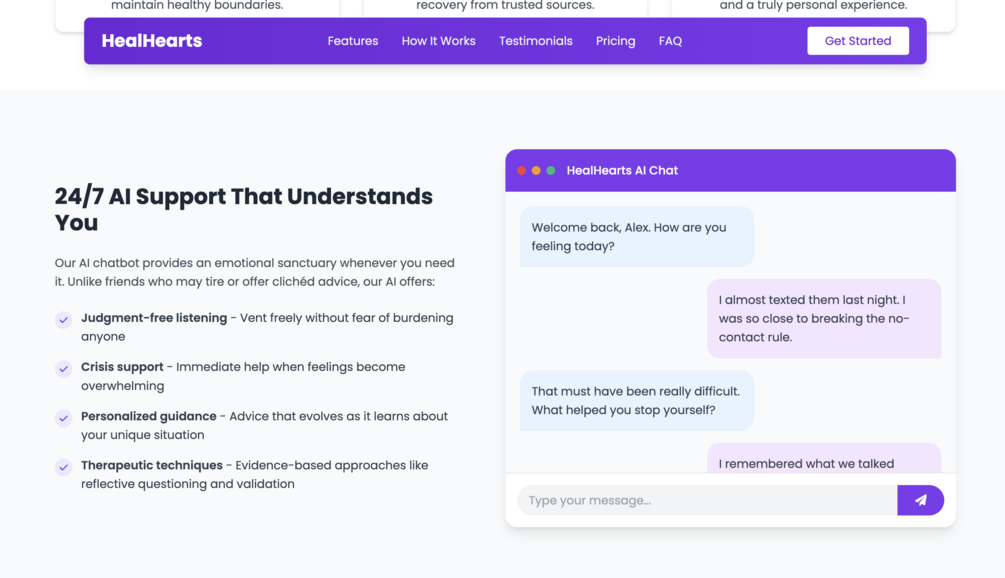Image resolution: width=1005 pixels, height=578 pixels.
Task: Click the Welcome back, Alex chat bubble
Action: pyautogui.click(x=636, y=237)
